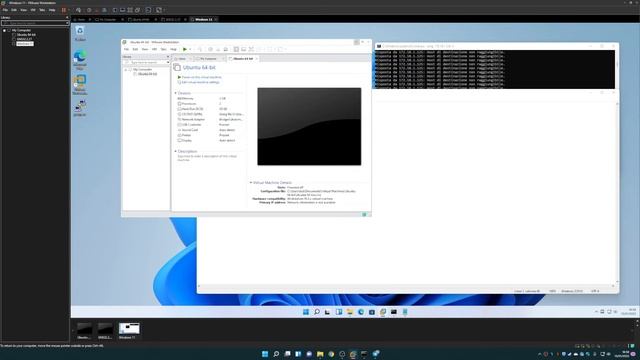Open the Recycle Bin on the guest desktop

pos(80,33)
